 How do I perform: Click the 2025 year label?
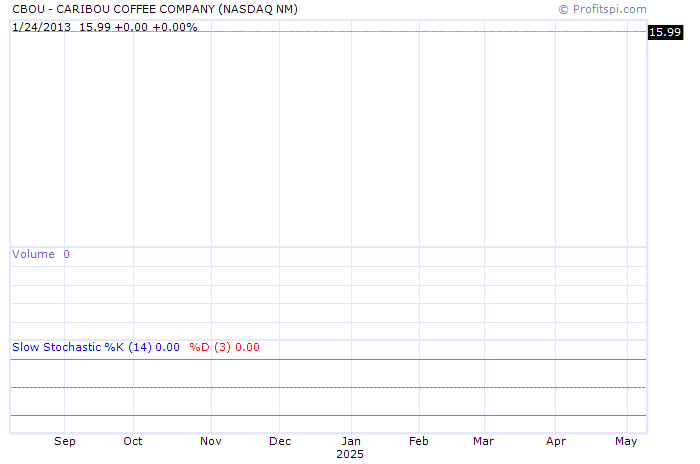[350, 454]
